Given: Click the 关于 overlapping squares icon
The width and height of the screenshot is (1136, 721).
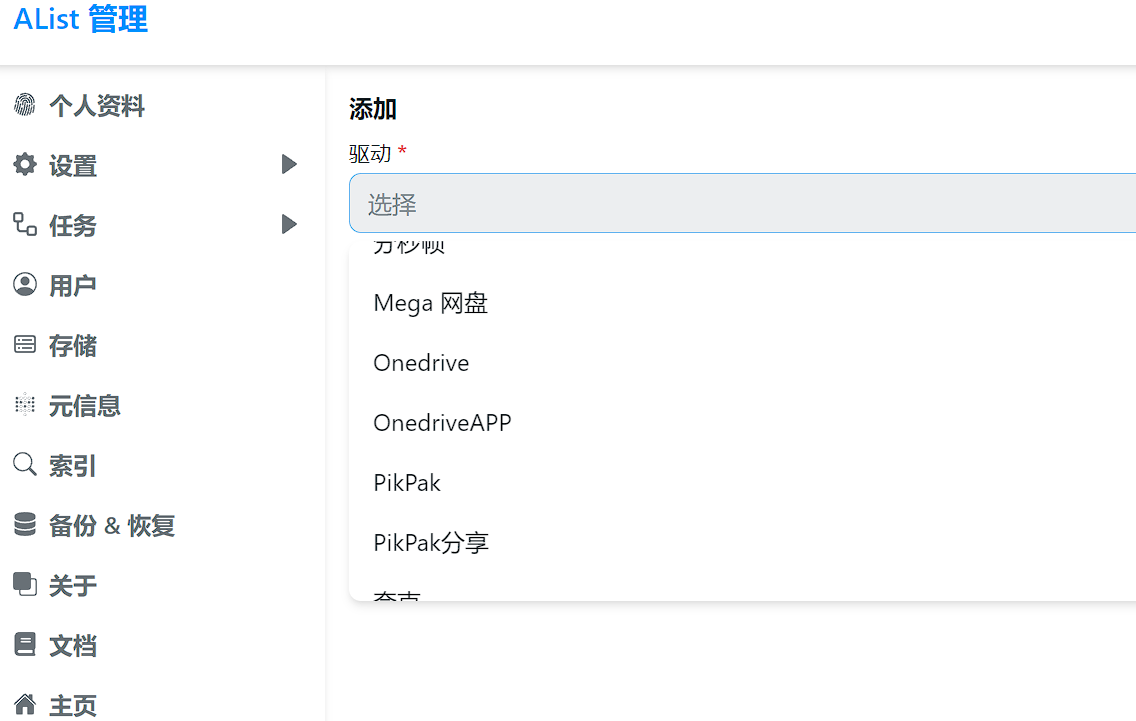Looking at the screenshot, I should pyautogui.click(x=24, y=584).
